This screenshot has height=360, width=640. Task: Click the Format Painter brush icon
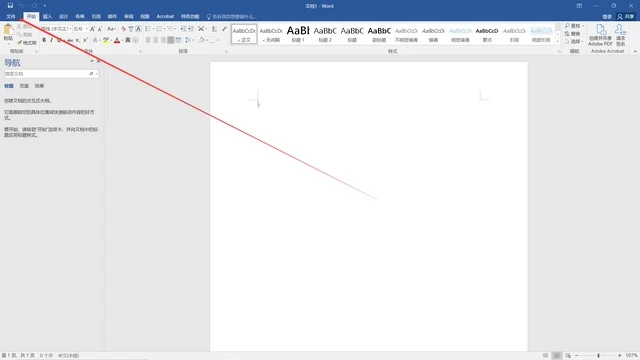(19, 42)
